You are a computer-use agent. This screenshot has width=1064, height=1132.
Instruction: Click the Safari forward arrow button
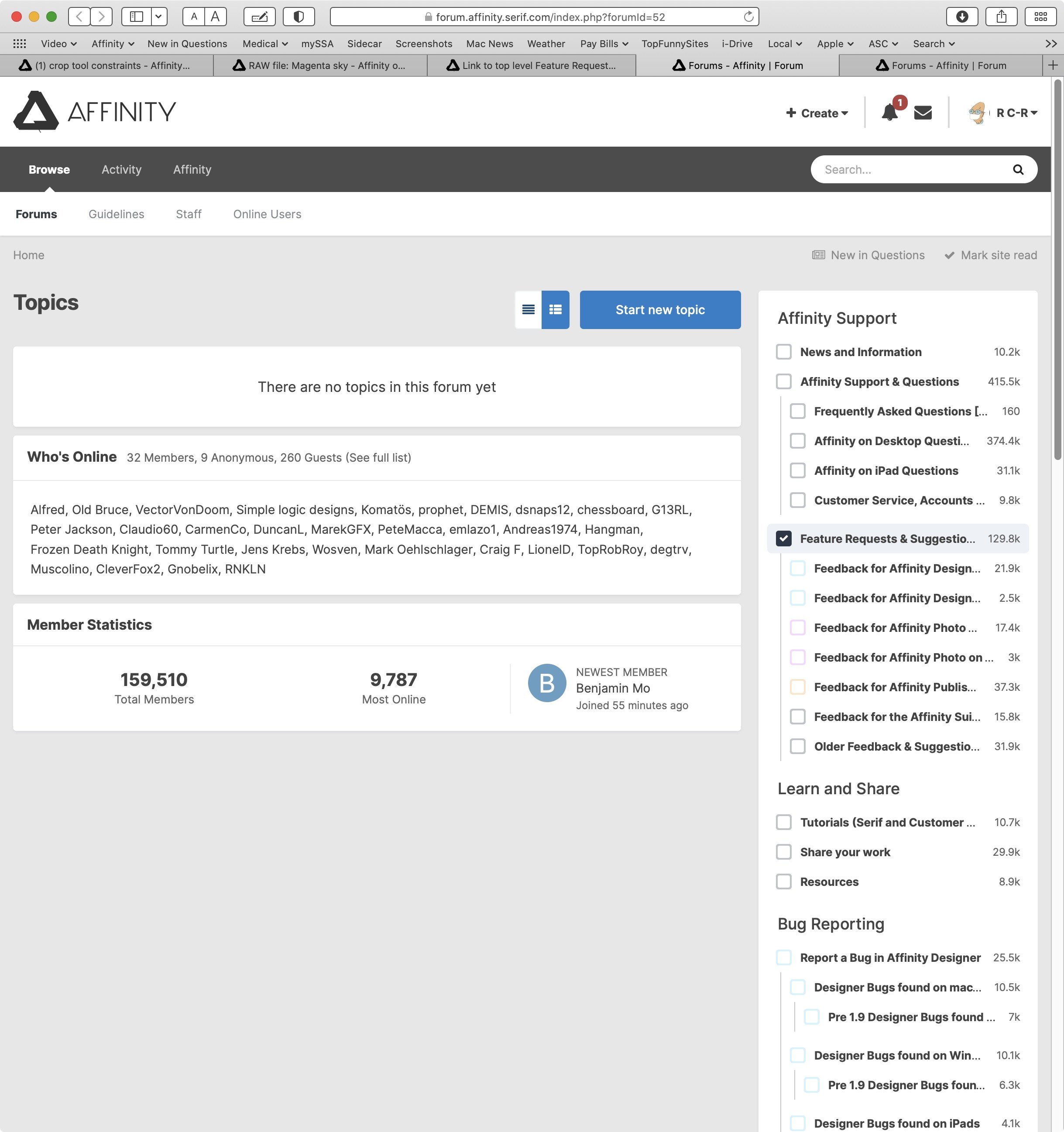click(x=101, y=17)
